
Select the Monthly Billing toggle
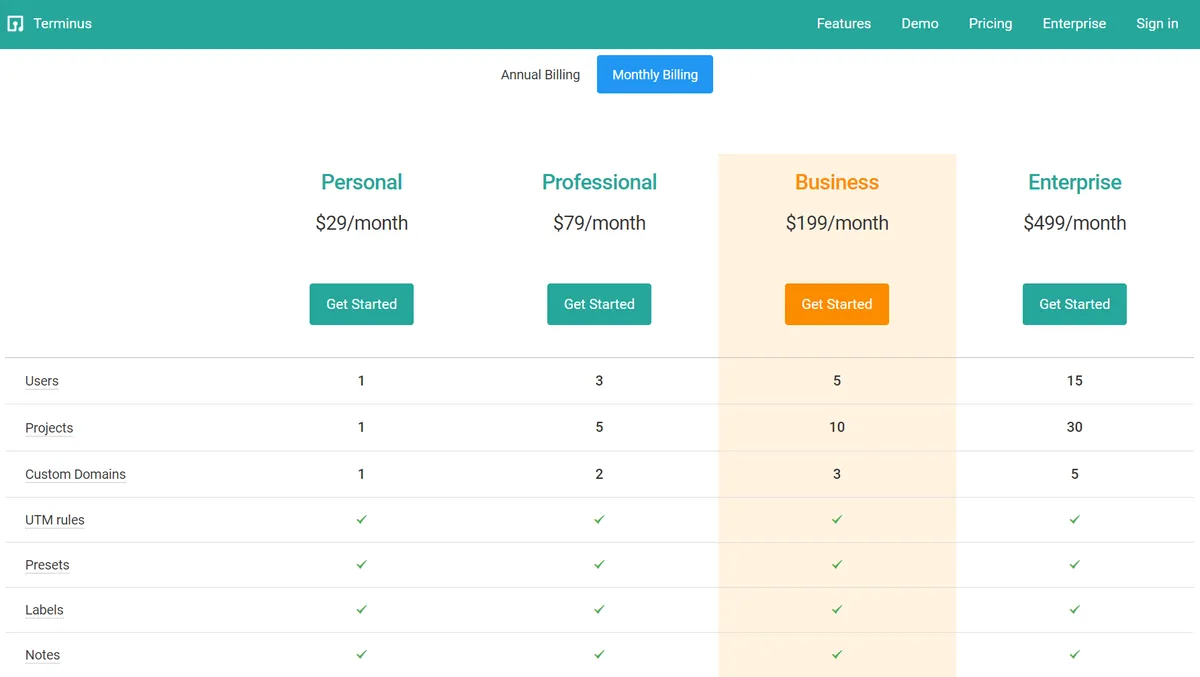coord(654,75)
